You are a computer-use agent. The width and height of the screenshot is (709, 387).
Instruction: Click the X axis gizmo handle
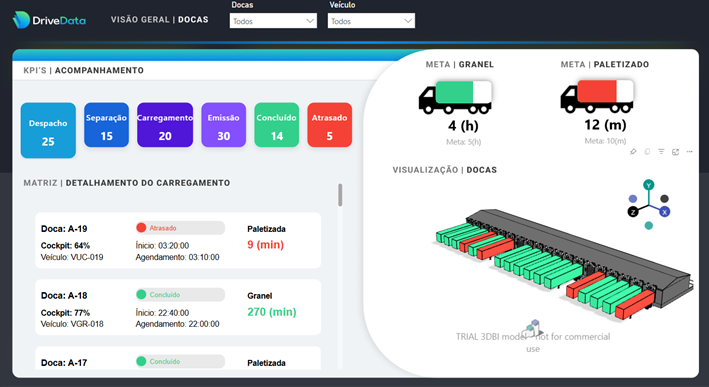(664, 212)
